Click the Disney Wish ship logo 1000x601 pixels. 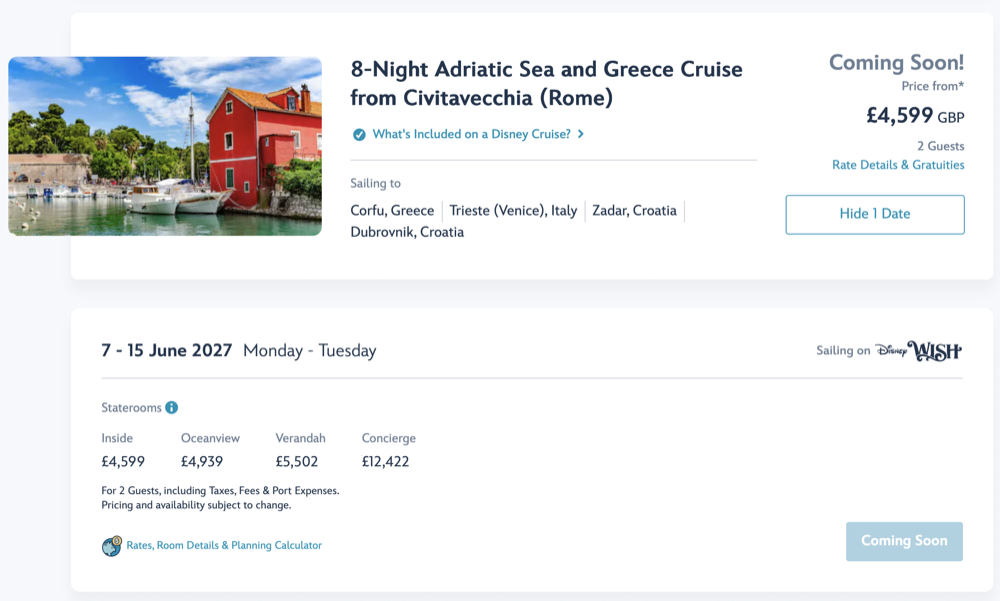919,351
